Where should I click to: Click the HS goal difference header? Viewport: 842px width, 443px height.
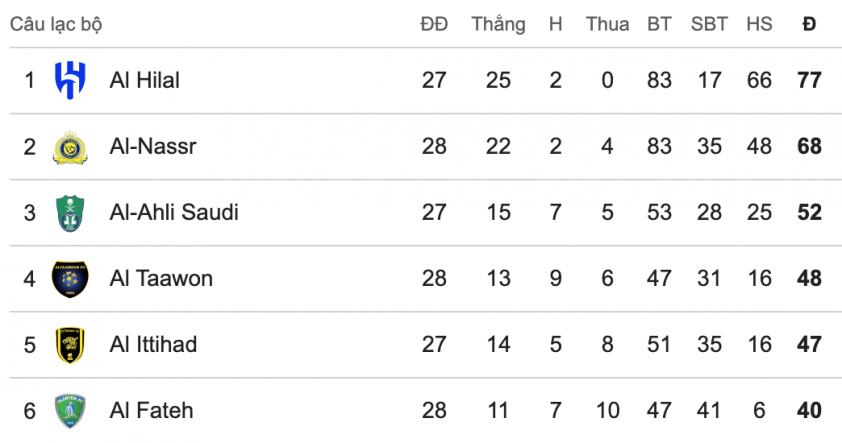point(759,24)
